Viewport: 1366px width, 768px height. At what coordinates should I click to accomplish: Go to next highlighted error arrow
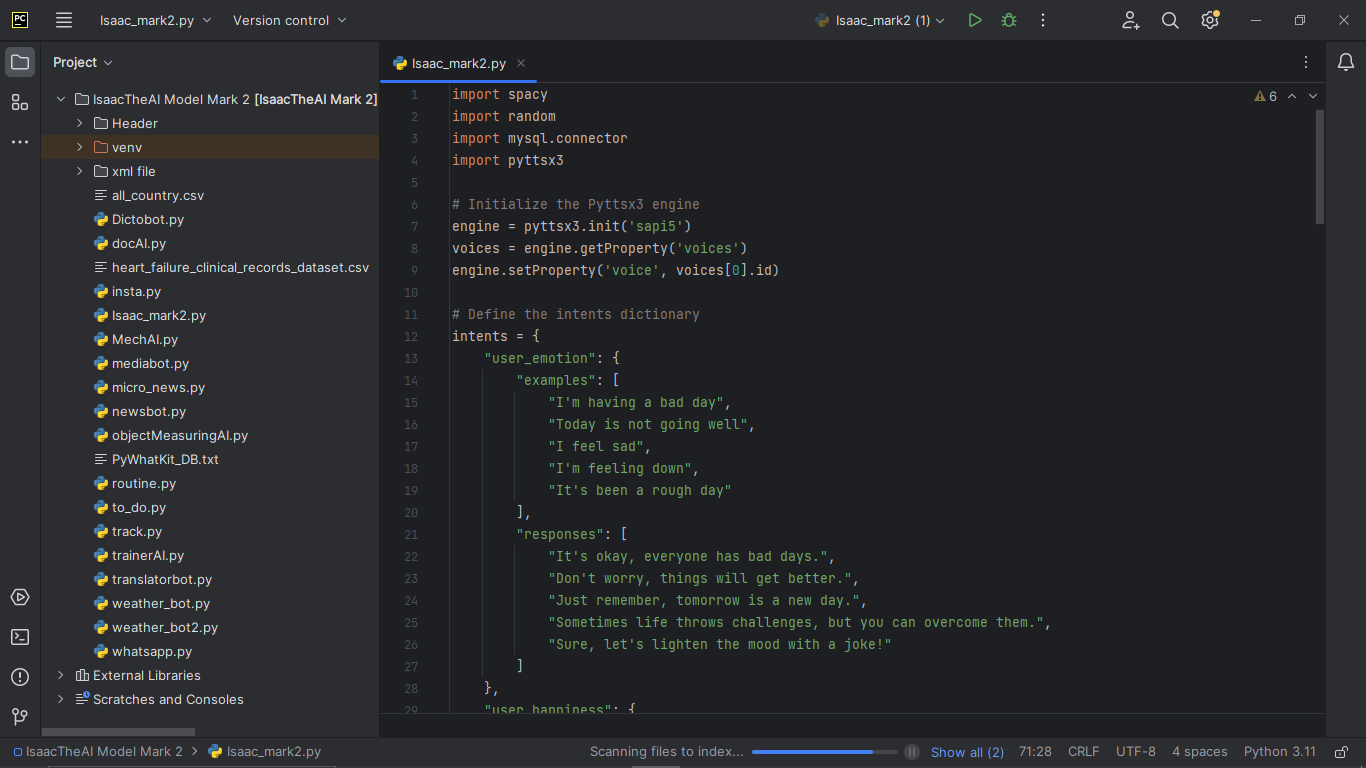click(1313, 96)
